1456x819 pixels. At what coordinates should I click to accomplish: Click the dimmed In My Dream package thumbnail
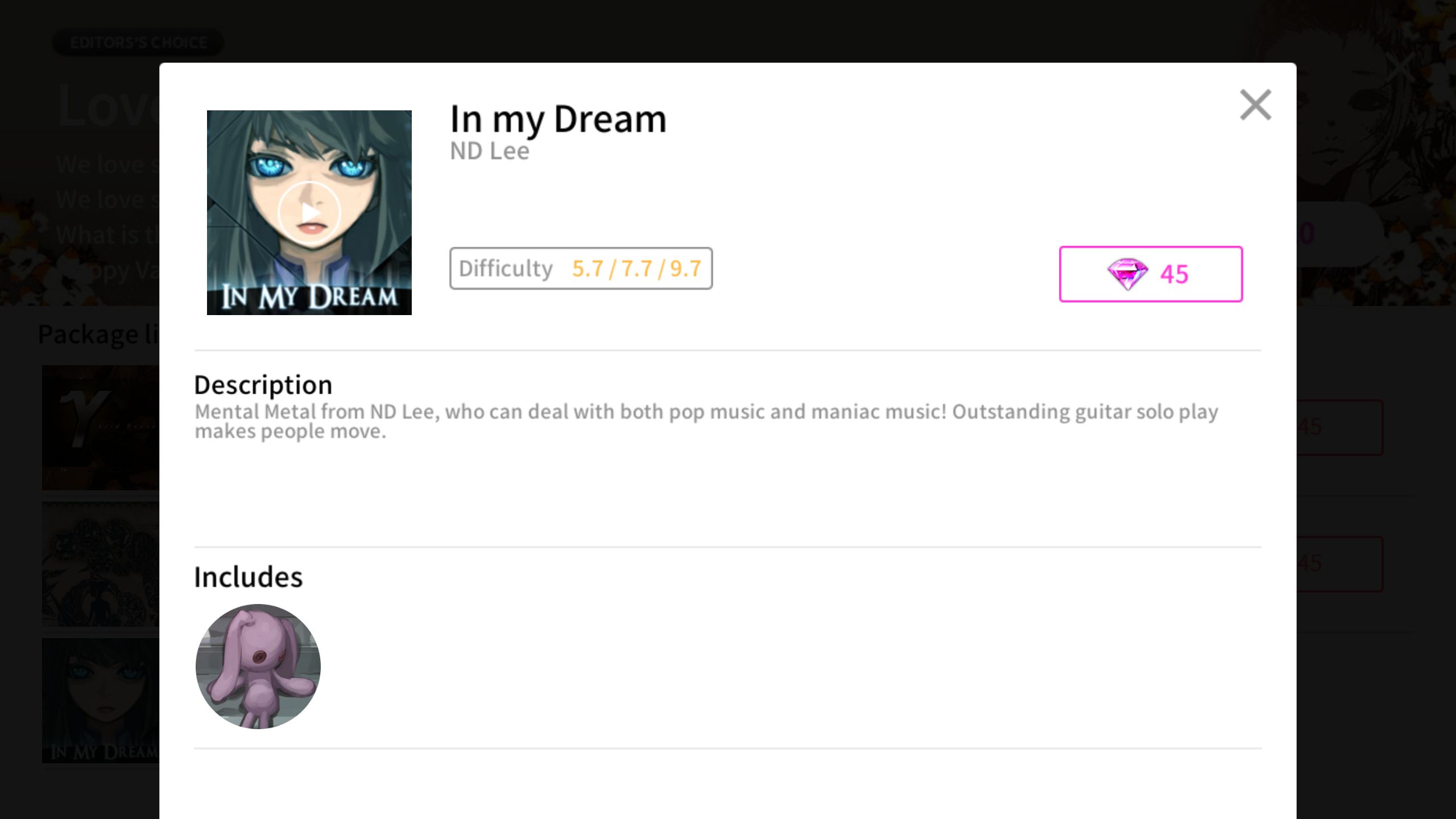point(101,700)
